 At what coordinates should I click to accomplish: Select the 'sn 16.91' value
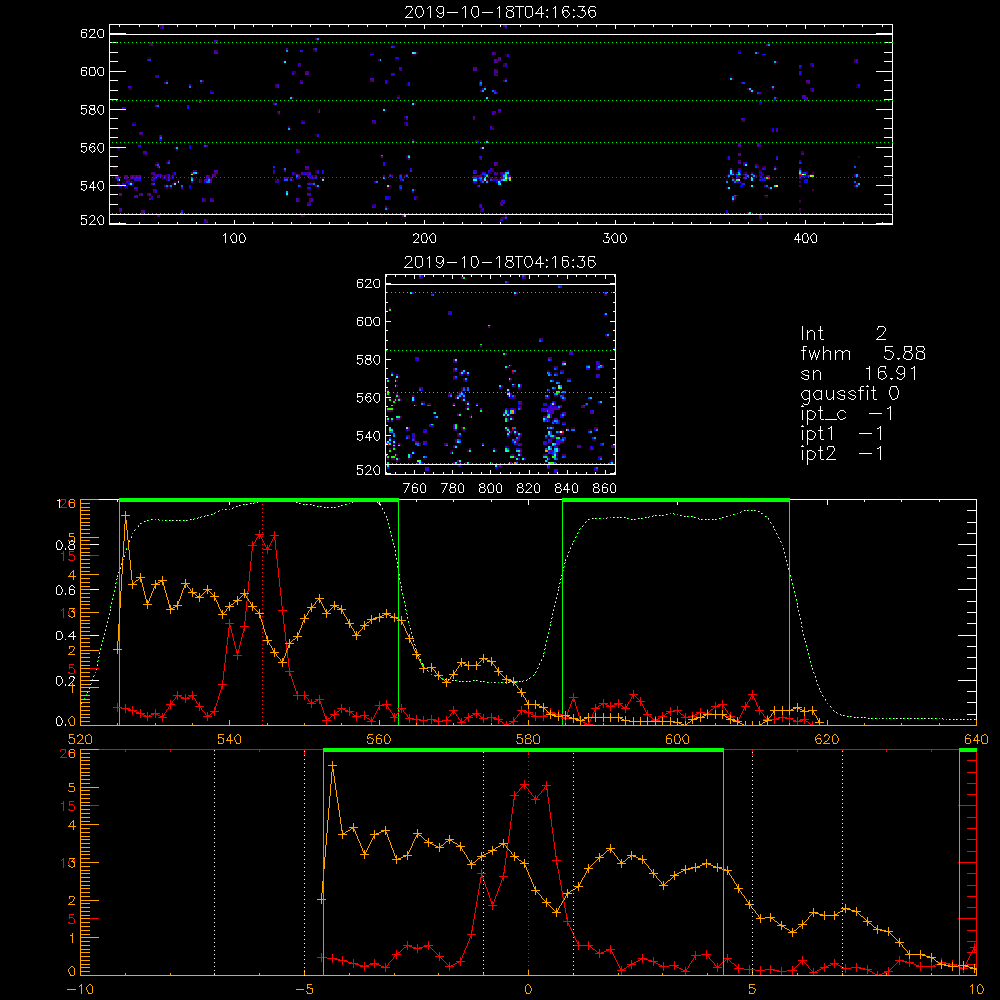tap(859, 373)
